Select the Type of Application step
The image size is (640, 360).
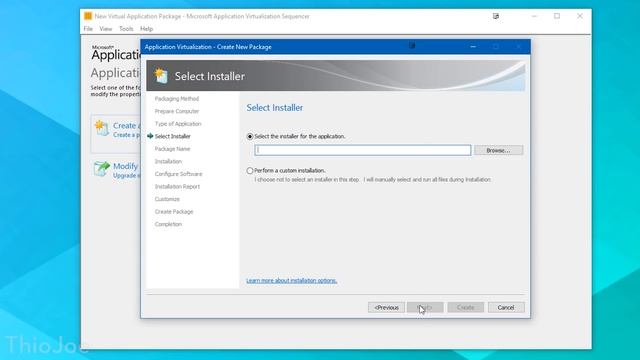pos(178,124)
